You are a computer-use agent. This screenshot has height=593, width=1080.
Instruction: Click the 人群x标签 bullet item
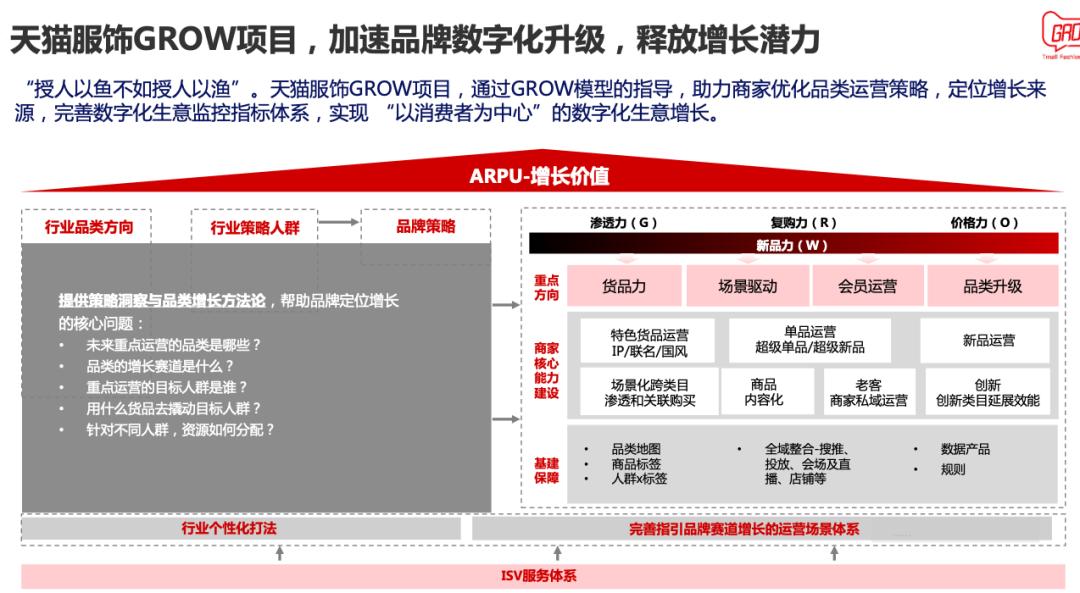coord(639,478)
